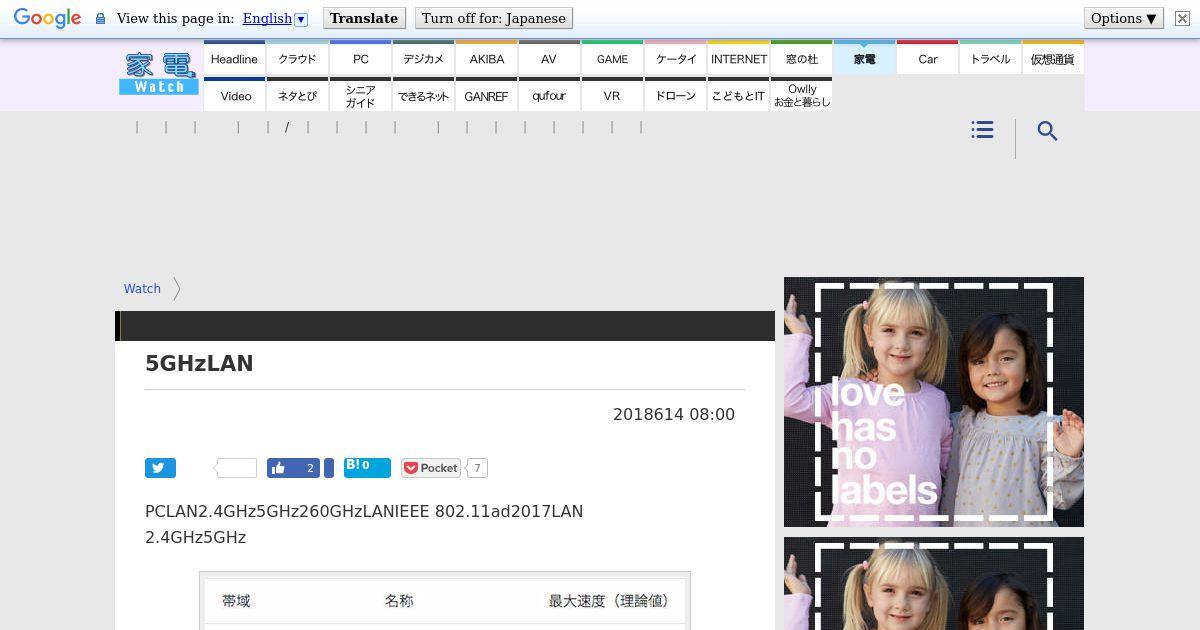Click the 家電 Watch site logo
The width and height of the screenshot is (1200, 630).
[159, 73]
